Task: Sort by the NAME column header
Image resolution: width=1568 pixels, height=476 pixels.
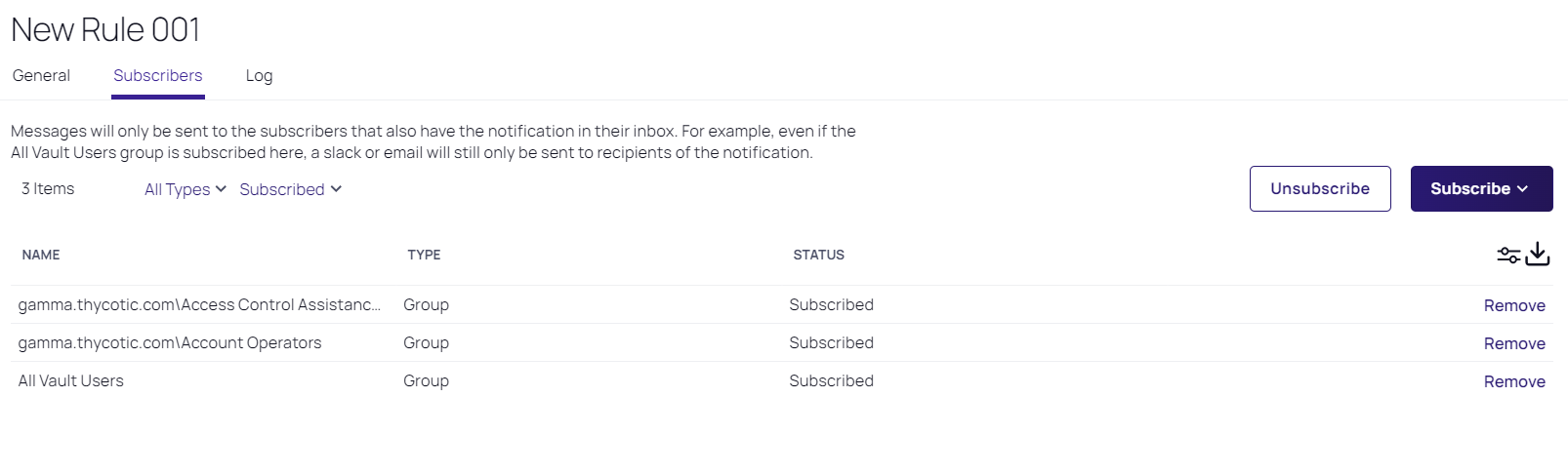Action: coord(41,255)
